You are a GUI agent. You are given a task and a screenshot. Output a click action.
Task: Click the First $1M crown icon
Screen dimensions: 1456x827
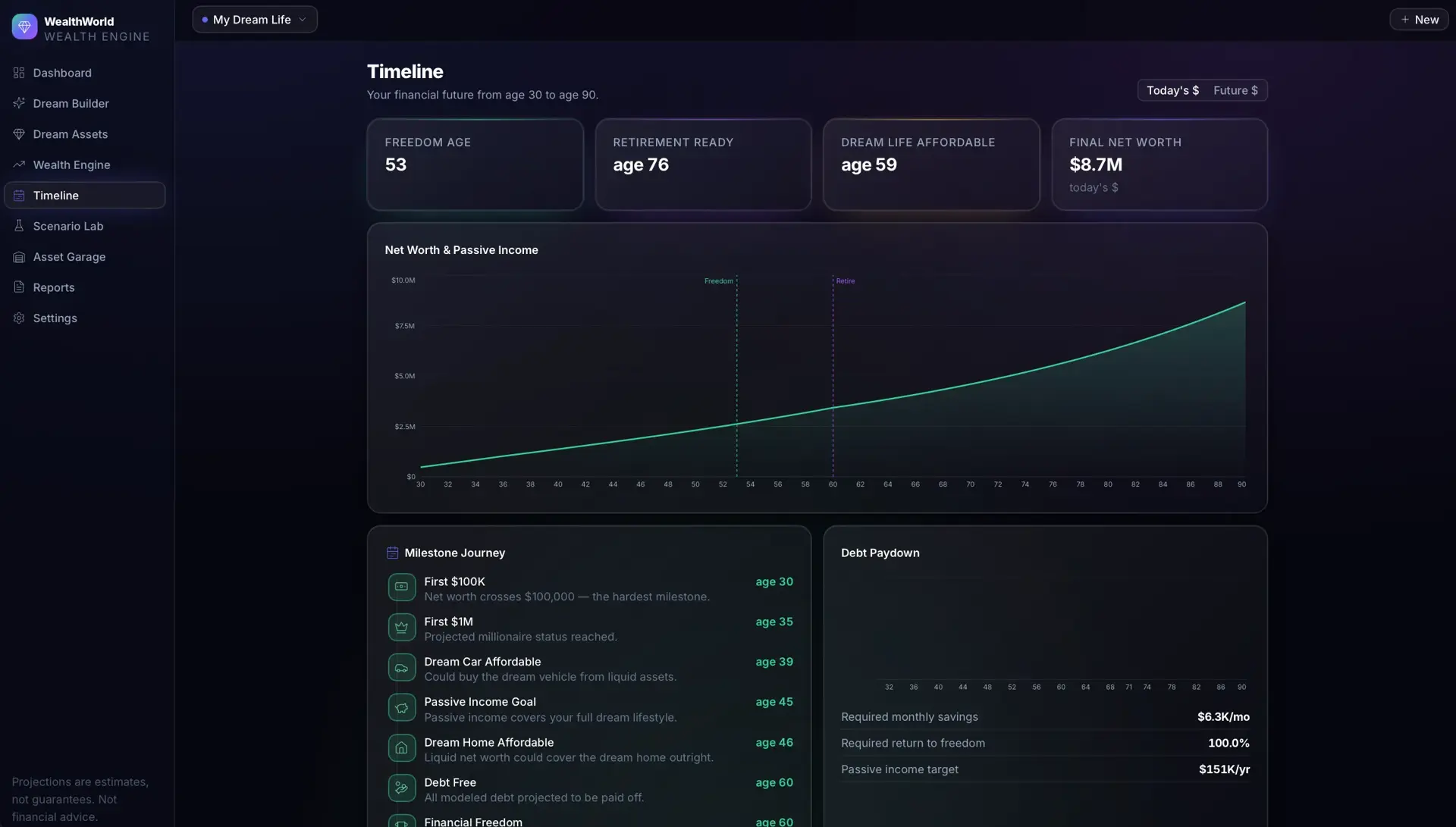coord(402,627)
